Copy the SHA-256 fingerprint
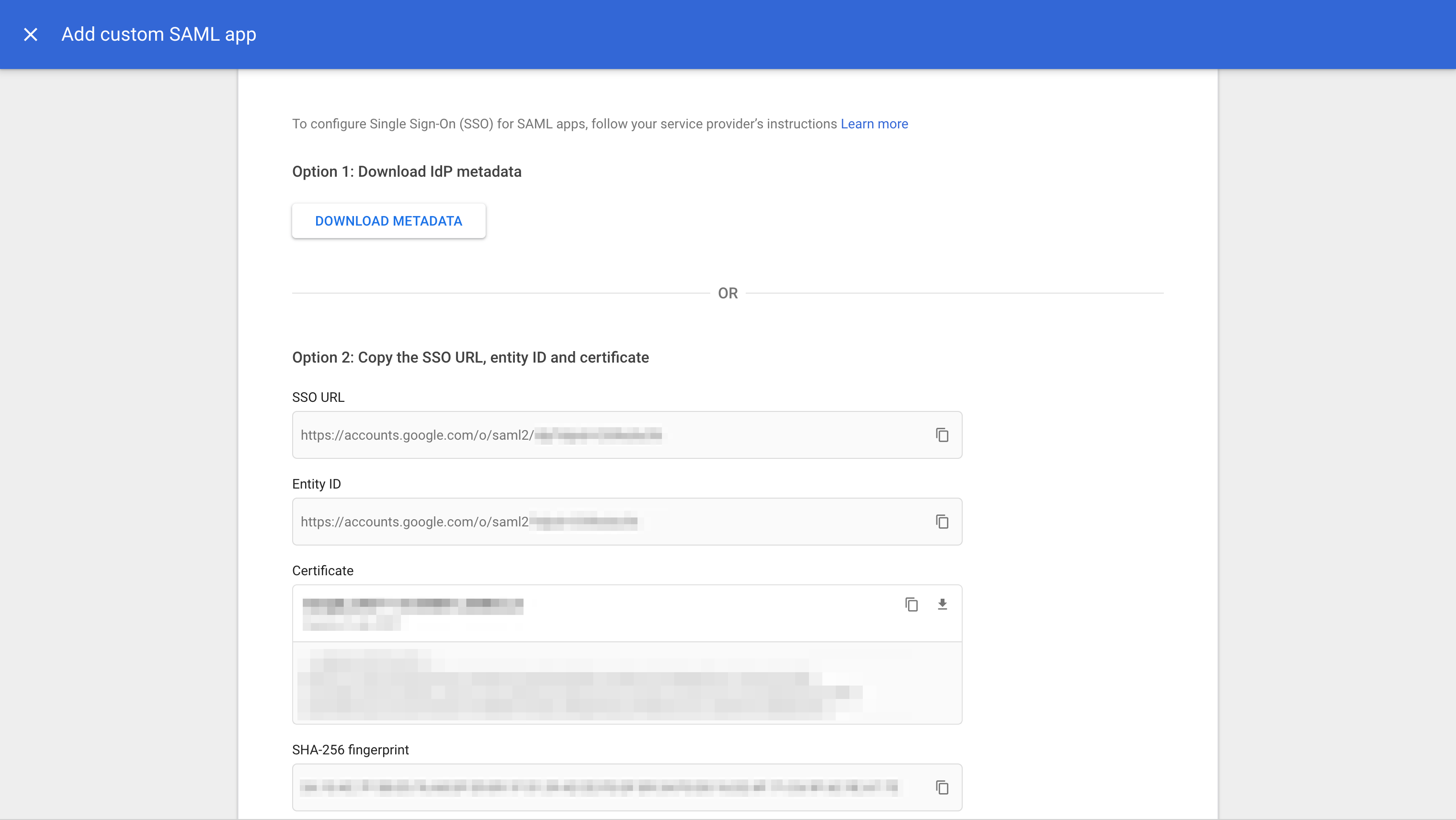 (942, 786)
